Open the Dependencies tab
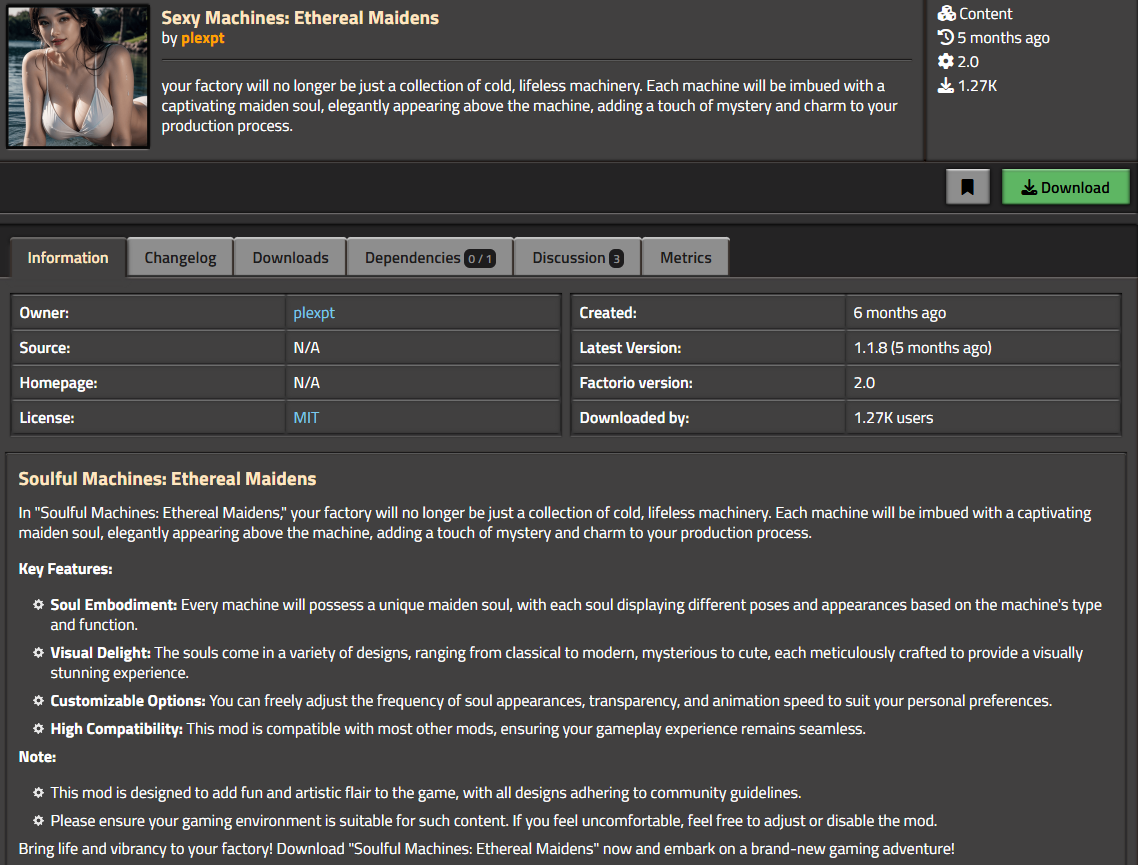This screenshot has width=1138, height=865. [430, 258]
